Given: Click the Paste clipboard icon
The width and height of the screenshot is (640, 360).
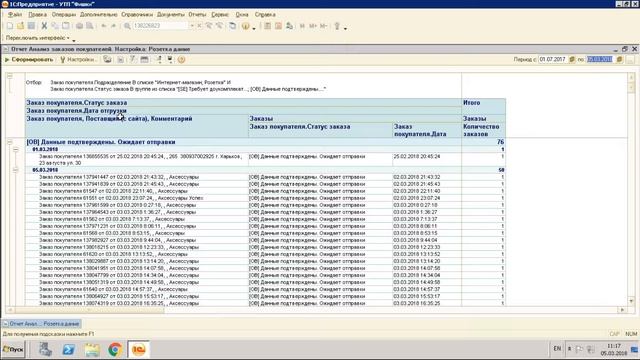Looking at the screenshot, I should tap(66, 26).
